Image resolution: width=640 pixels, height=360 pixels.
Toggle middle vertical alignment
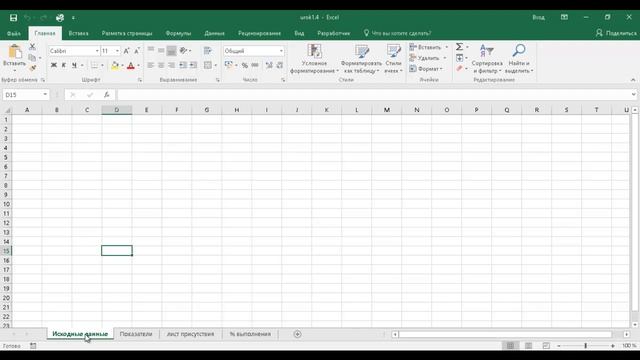(161, 51)
